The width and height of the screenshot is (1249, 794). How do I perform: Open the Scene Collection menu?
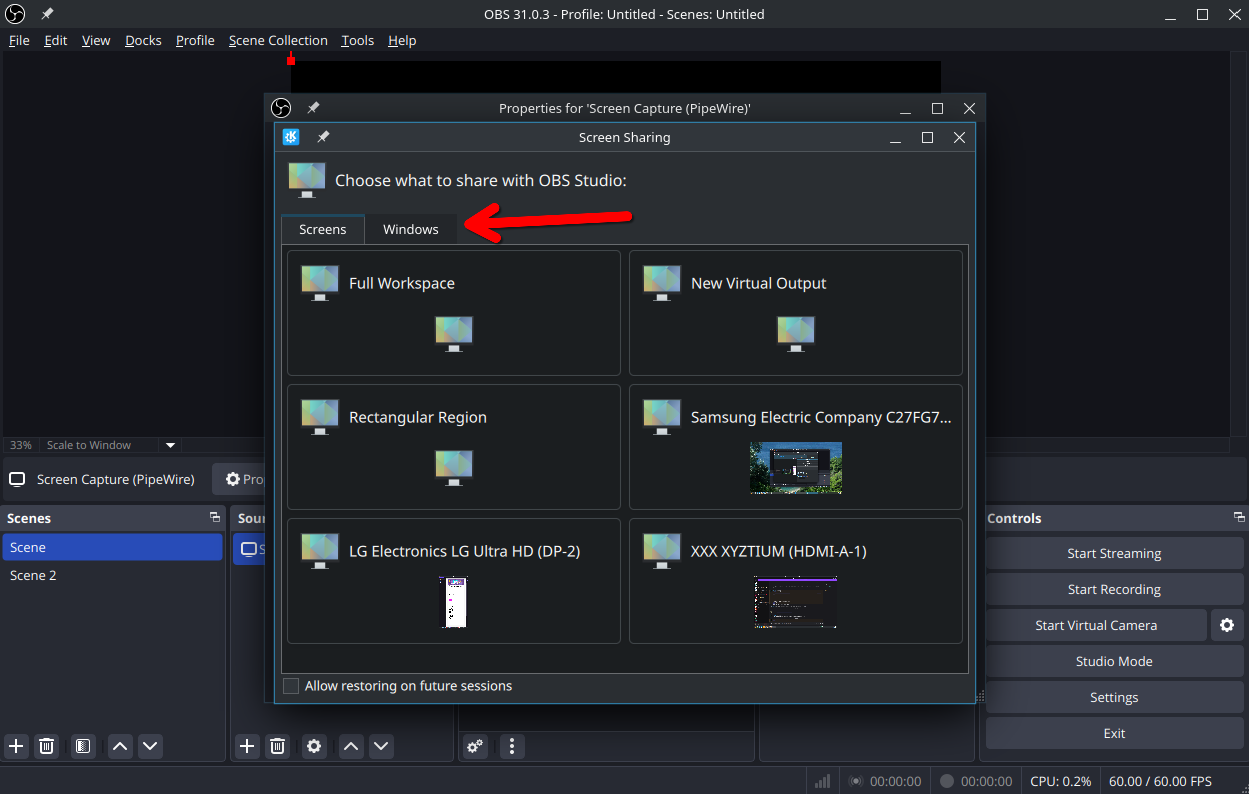click(x=278, y=41)
